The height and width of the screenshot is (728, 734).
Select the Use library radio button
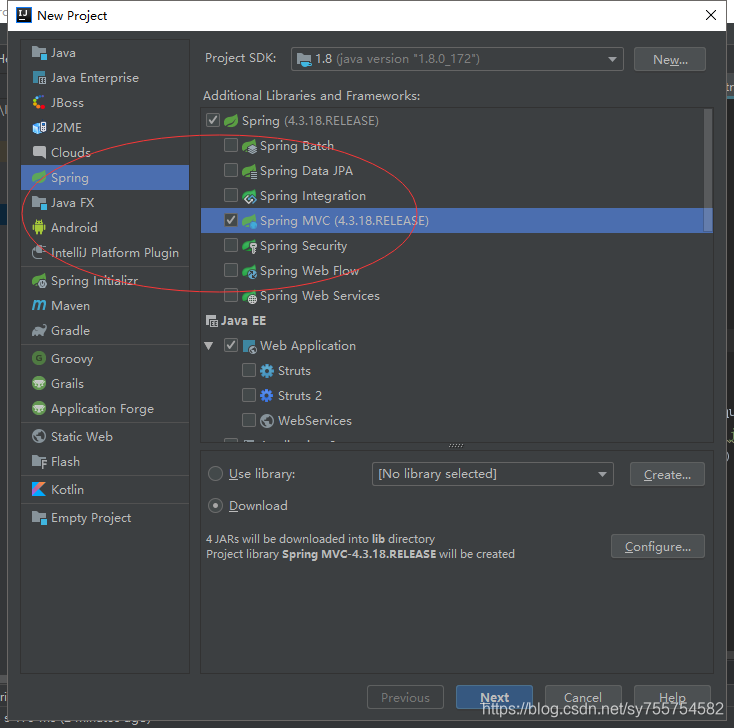215,474
